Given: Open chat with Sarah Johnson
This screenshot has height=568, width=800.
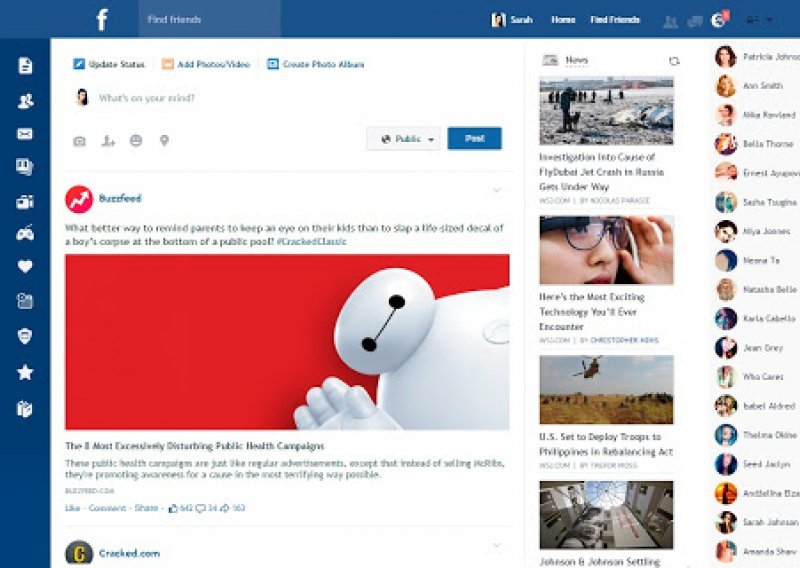Looking at the screenshot, I should pyautogui.click(x=757, y=522).
